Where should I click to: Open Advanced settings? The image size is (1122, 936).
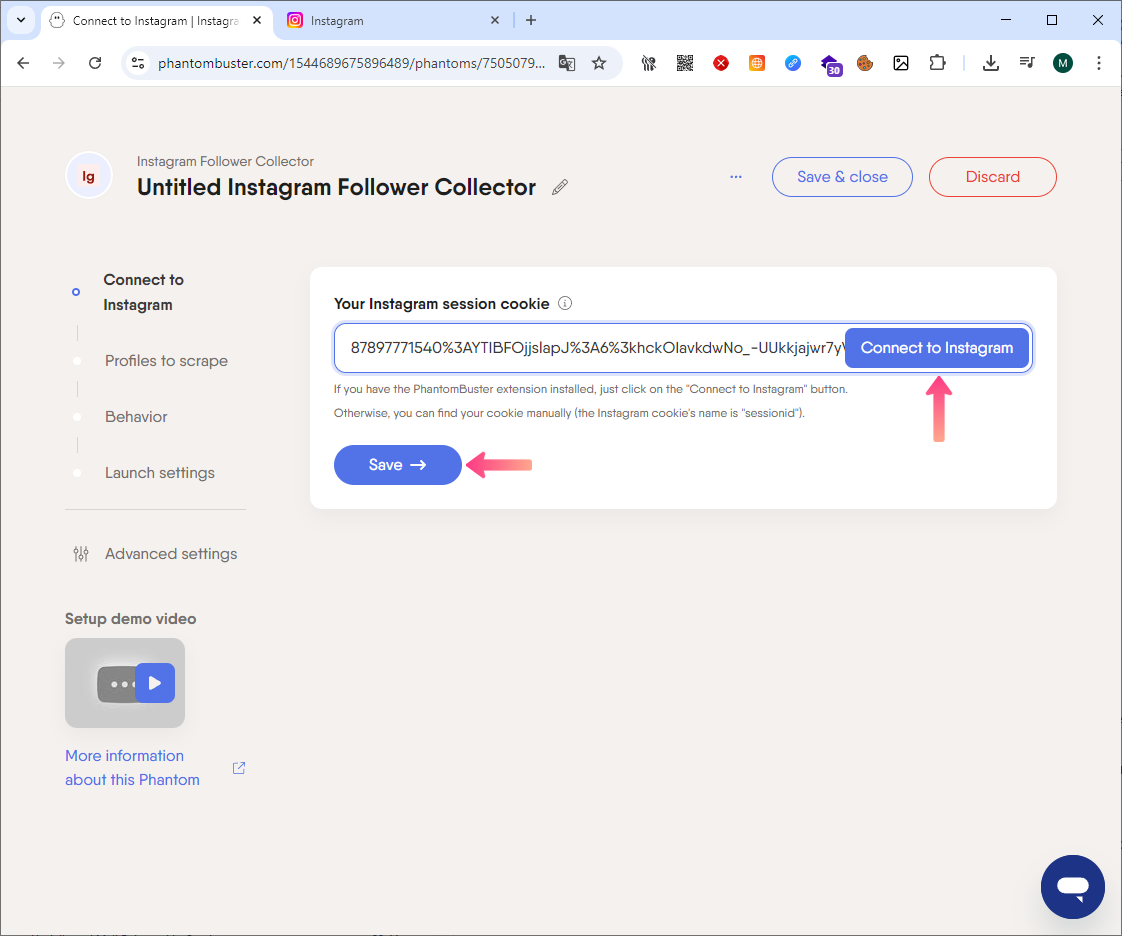pyautogui.click(x=171, y=554)
